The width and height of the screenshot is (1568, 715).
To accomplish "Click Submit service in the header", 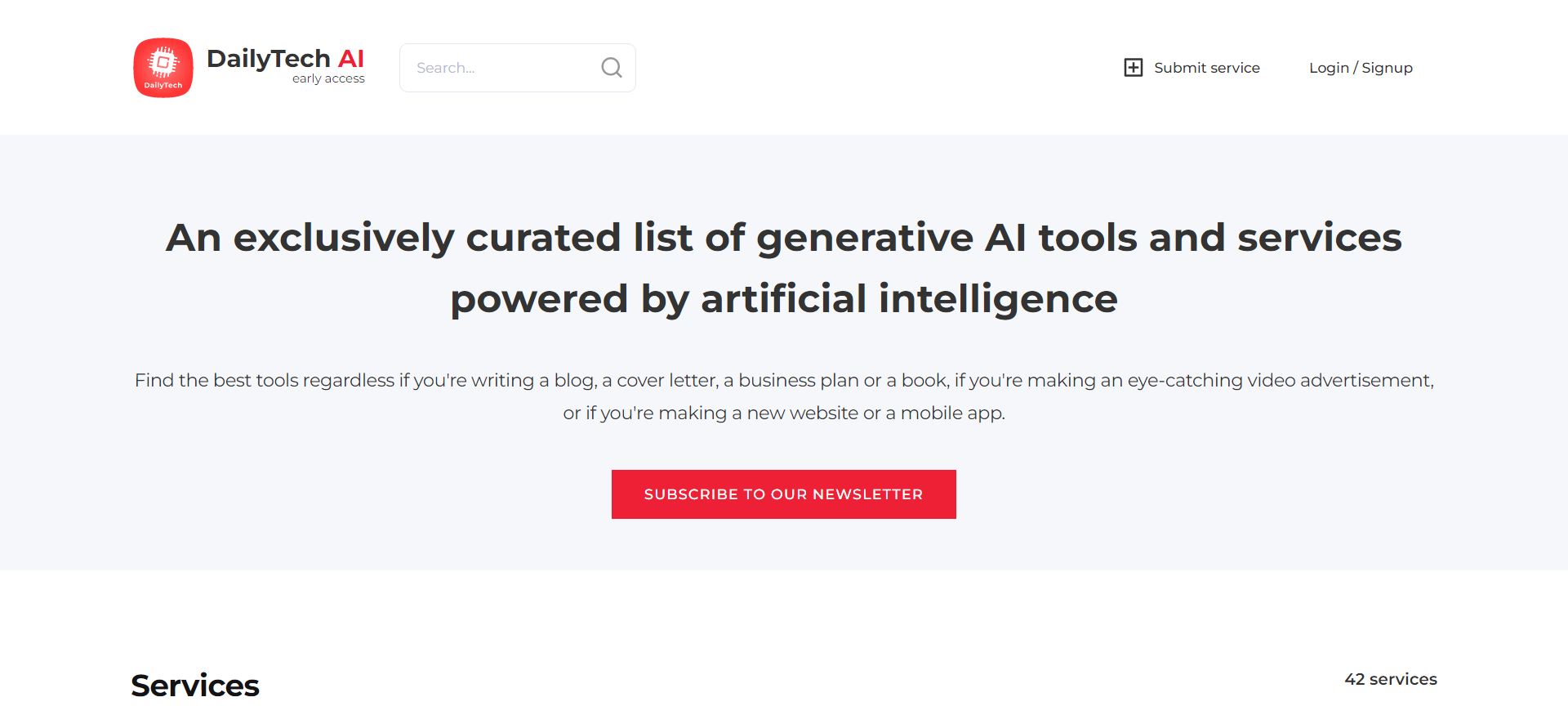I will [1206, 68].
